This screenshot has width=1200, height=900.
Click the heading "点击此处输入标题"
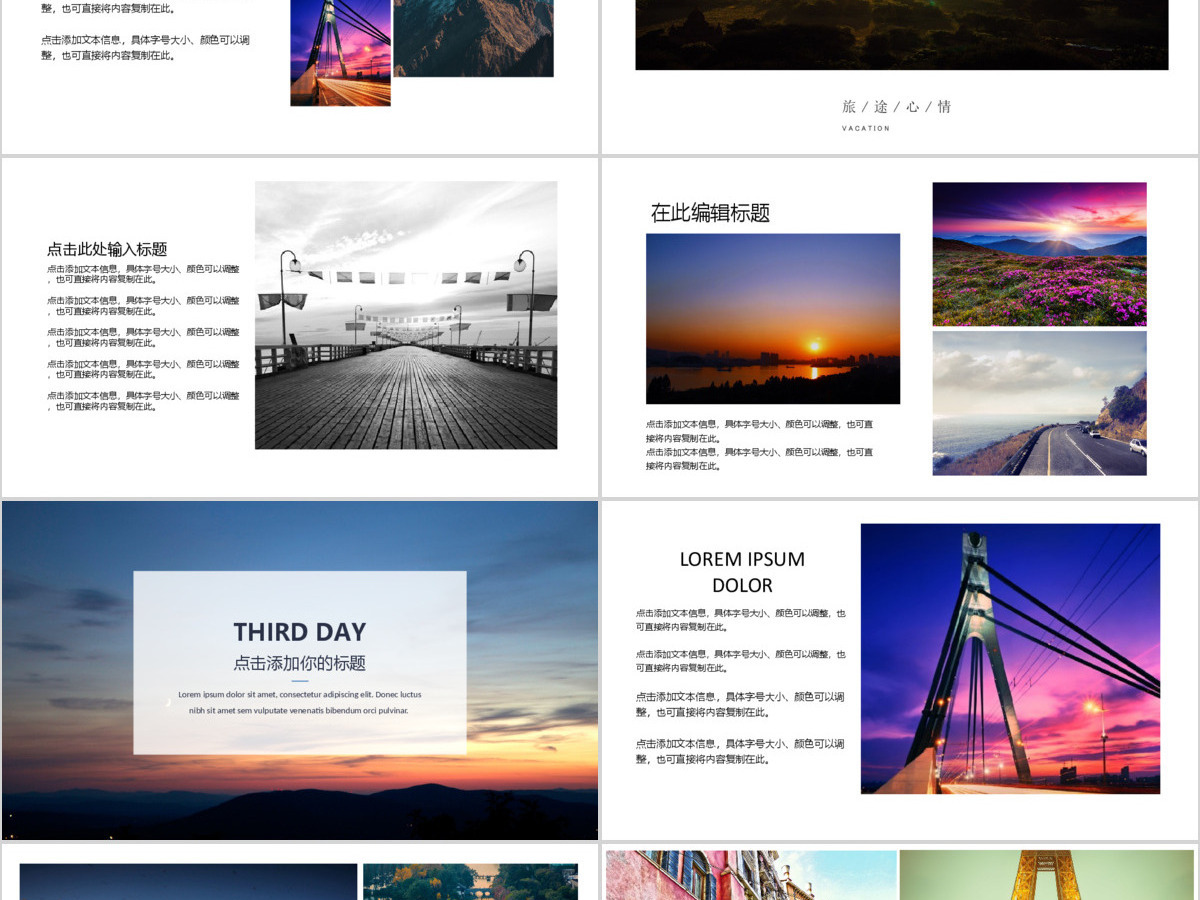pyautogui.click(x=107, y=249)
